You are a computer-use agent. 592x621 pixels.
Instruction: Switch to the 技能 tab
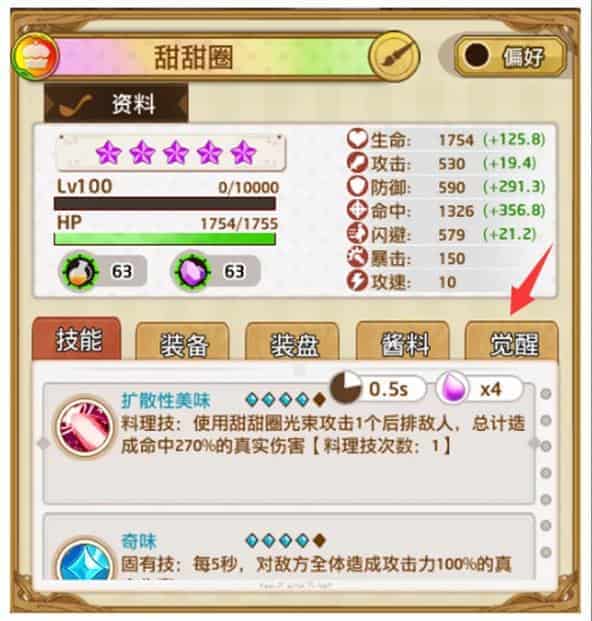click(77, 339)
